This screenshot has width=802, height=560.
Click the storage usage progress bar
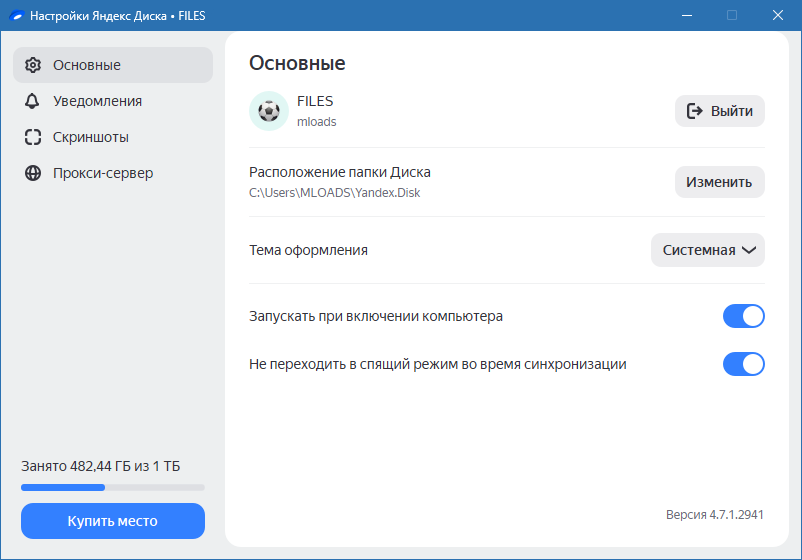pyautogui.click(x=113, y=487)
